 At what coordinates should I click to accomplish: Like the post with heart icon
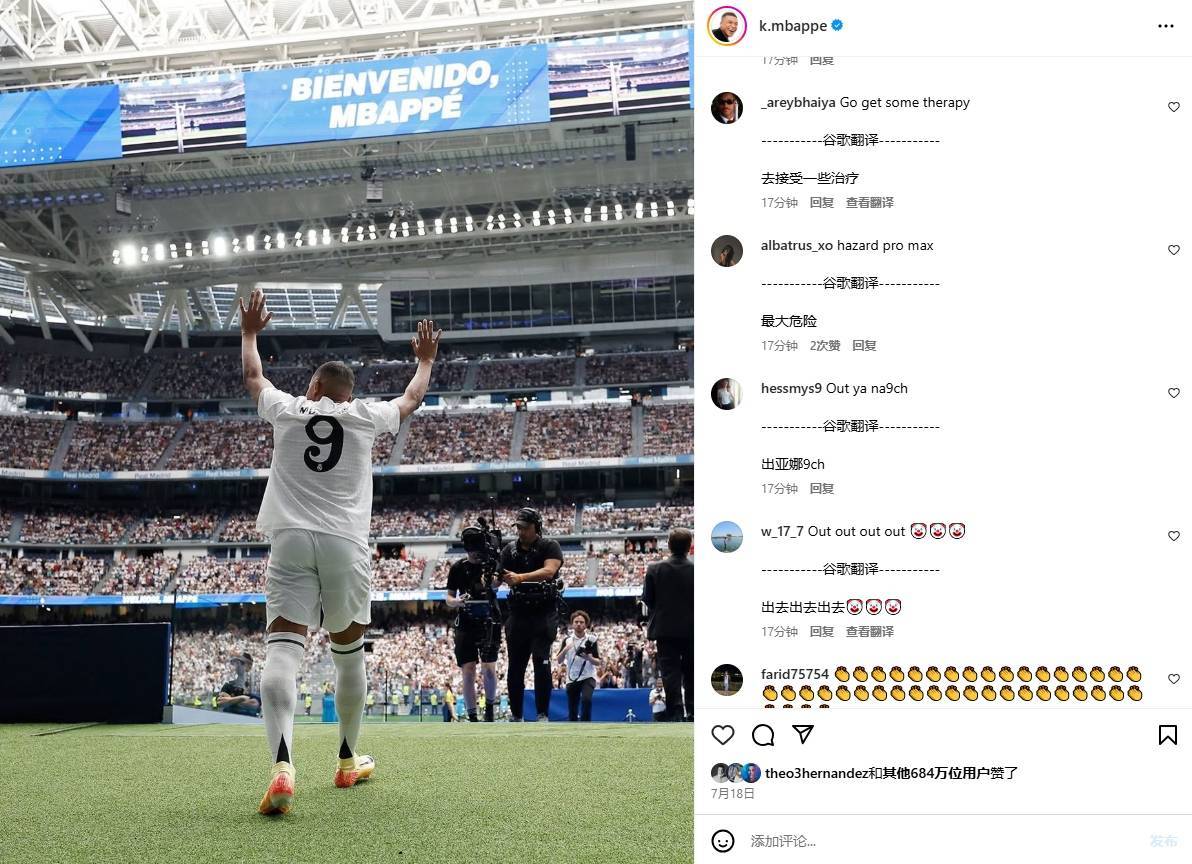pyautogui.click(x=722, y=735)
